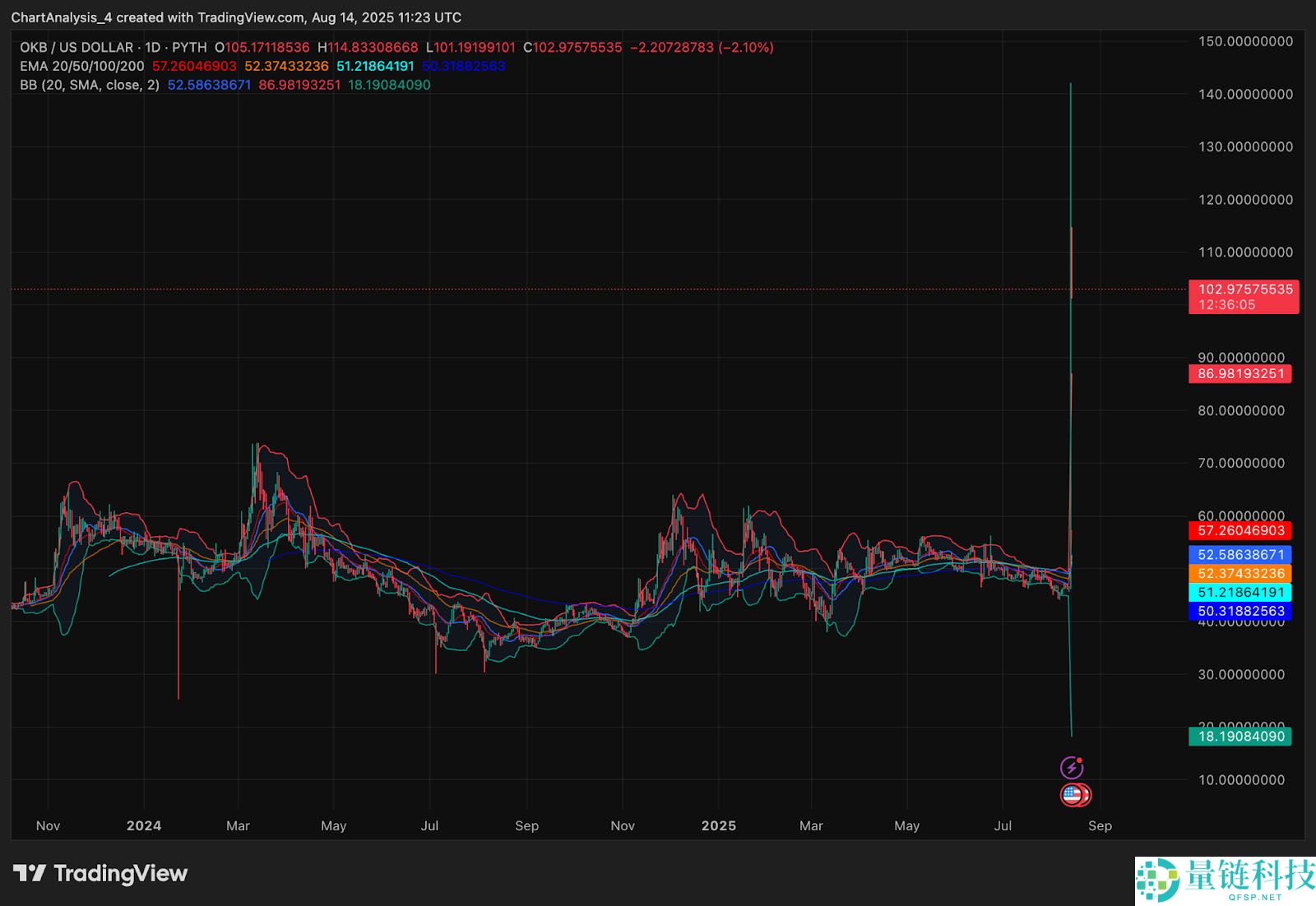Click the 150.00000000 price scale label
Screen dimensions: 1316x906
coord(1245,41)
